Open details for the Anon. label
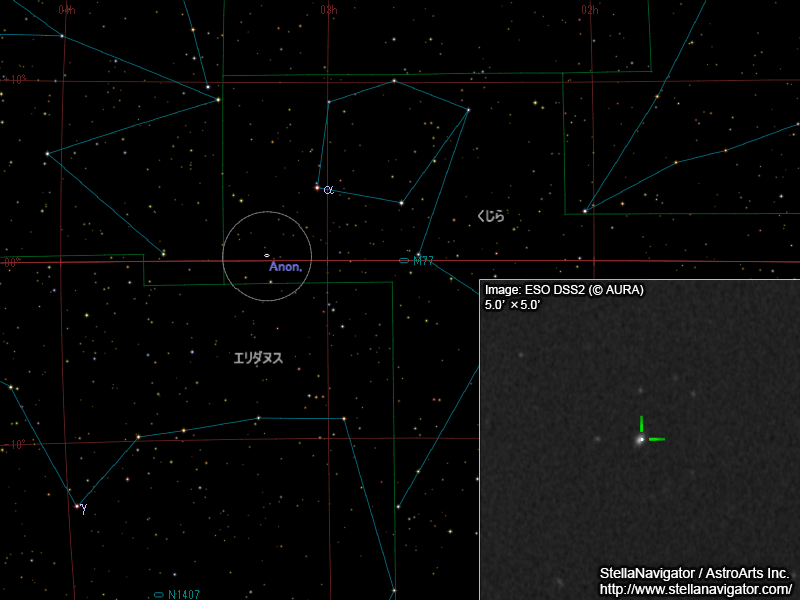Screen dimensions: 800x600 [x=287, y=267]
